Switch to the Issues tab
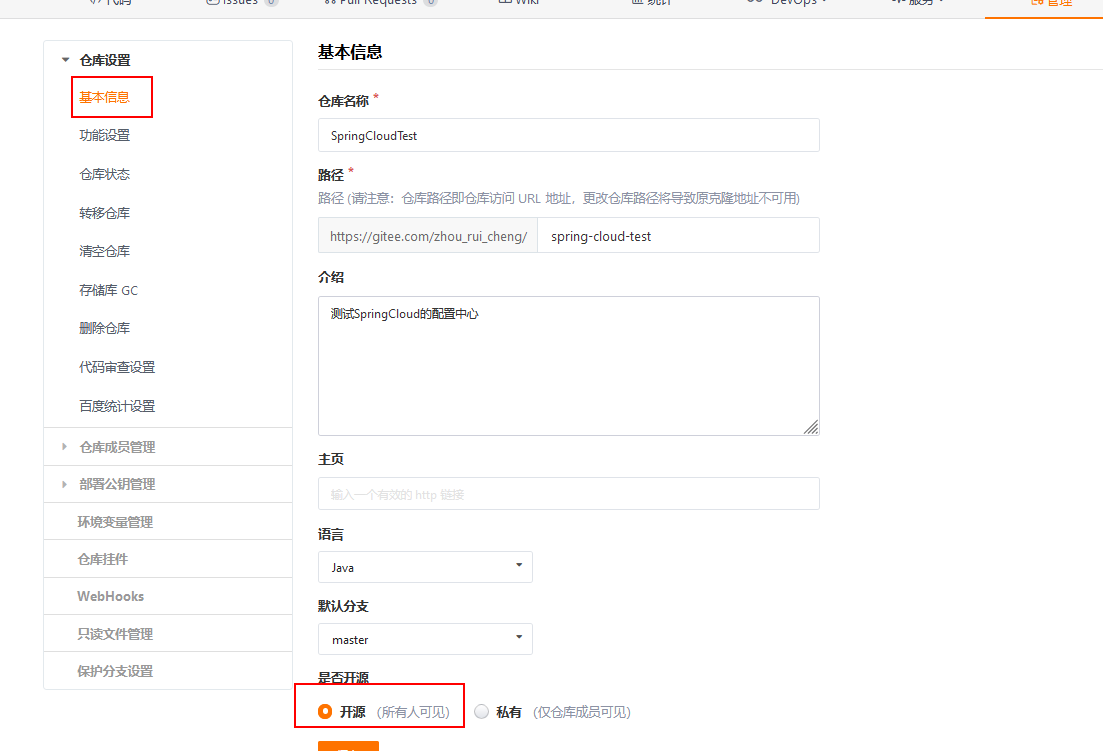Image resolution: width=1103 pixels, height=751 pixels. click(241, 3)
